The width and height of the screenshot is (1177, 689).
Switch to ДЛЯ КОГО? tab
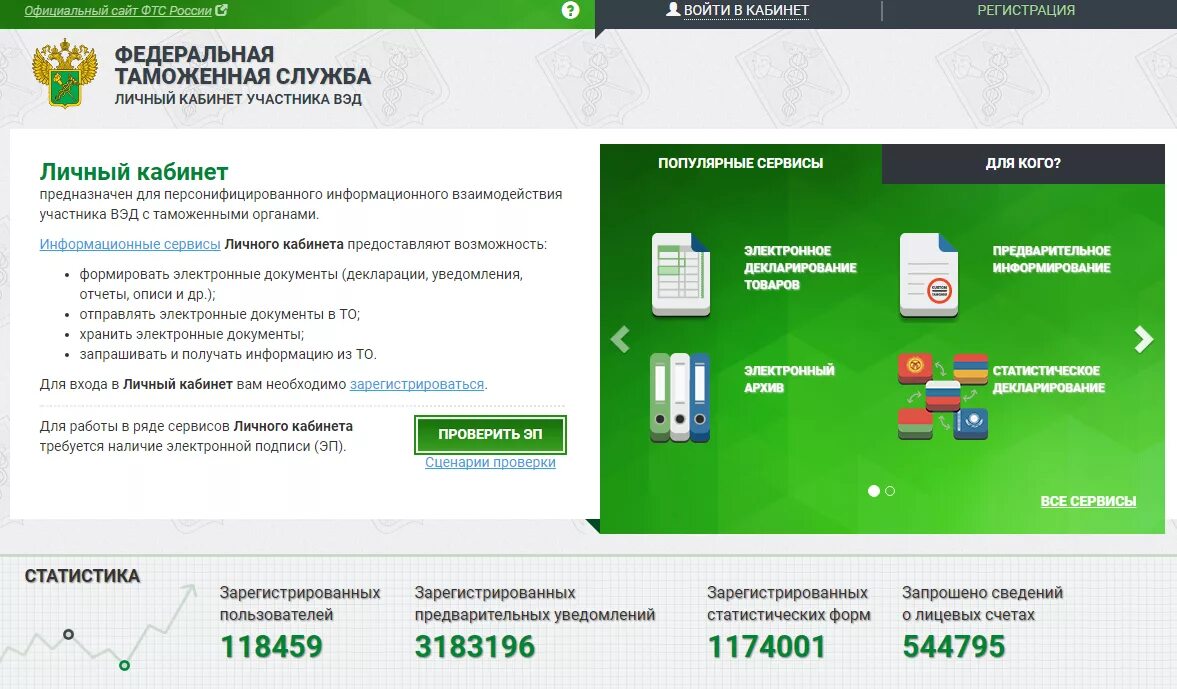pyautogui.click(x=1023, y=163)
